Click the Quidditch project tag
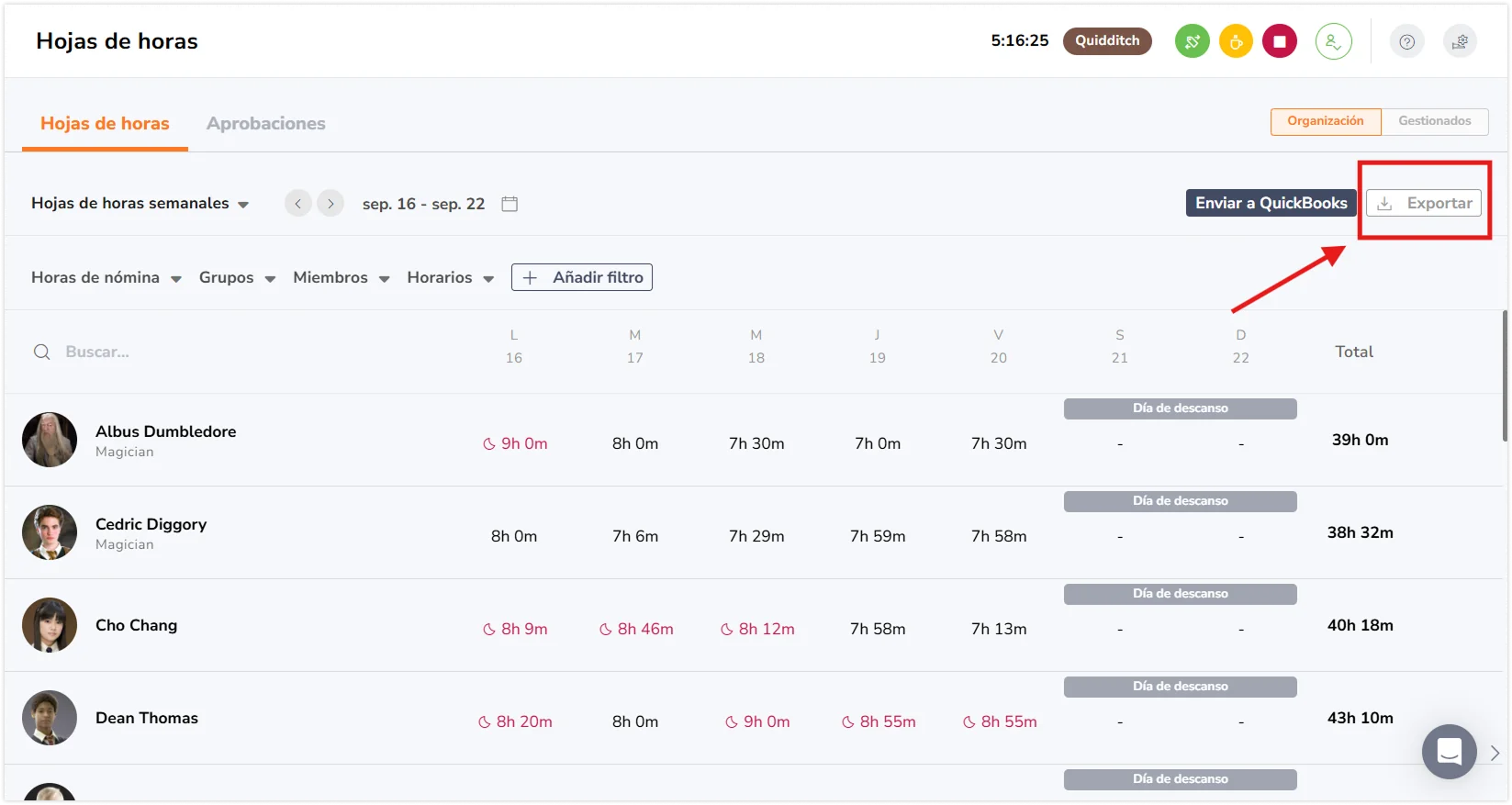The height and width of the screenshot is (805, 1512). coord(1107,41)
